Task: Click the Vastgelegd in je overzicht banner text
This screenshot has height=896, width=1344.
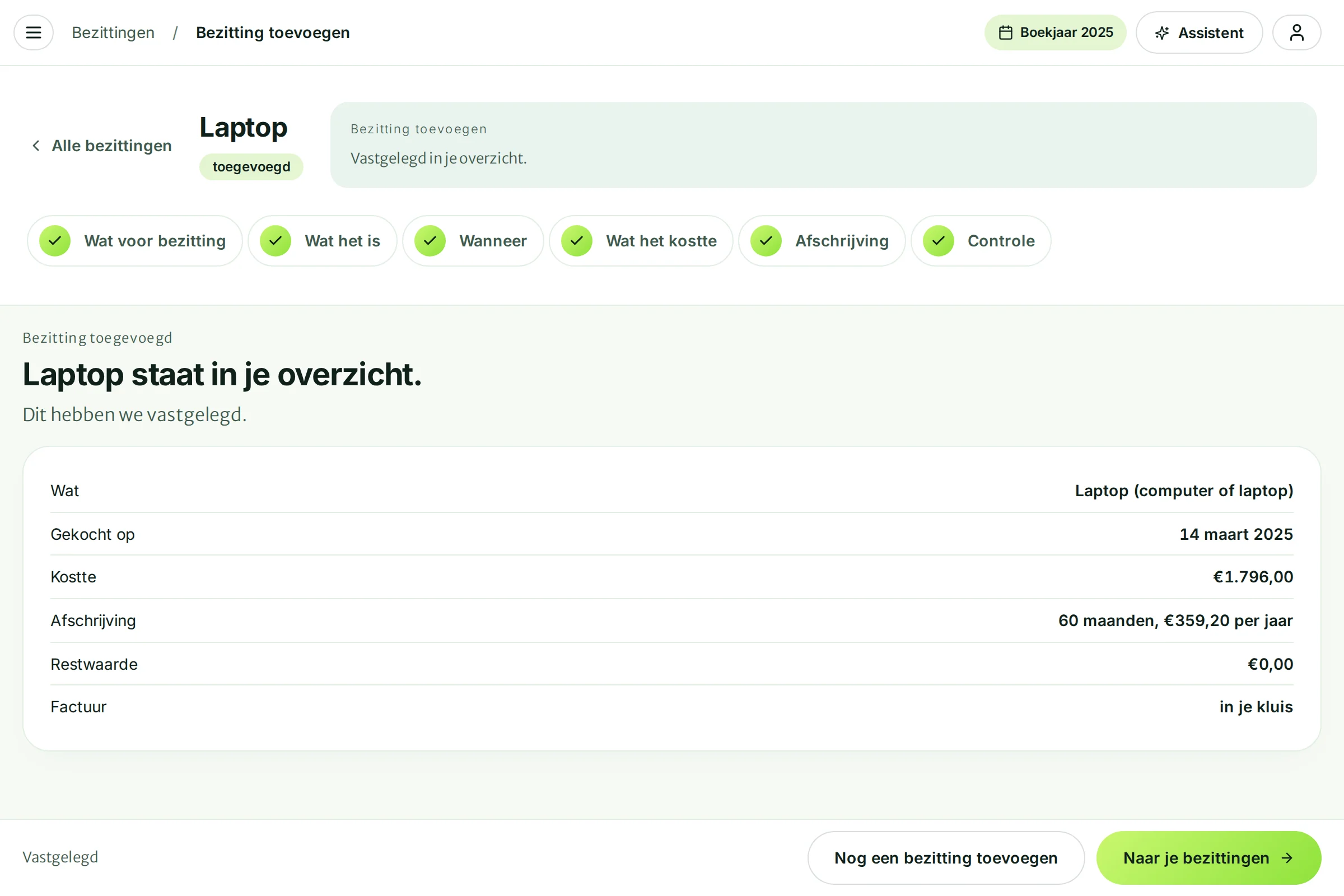Action: point(438,158)
